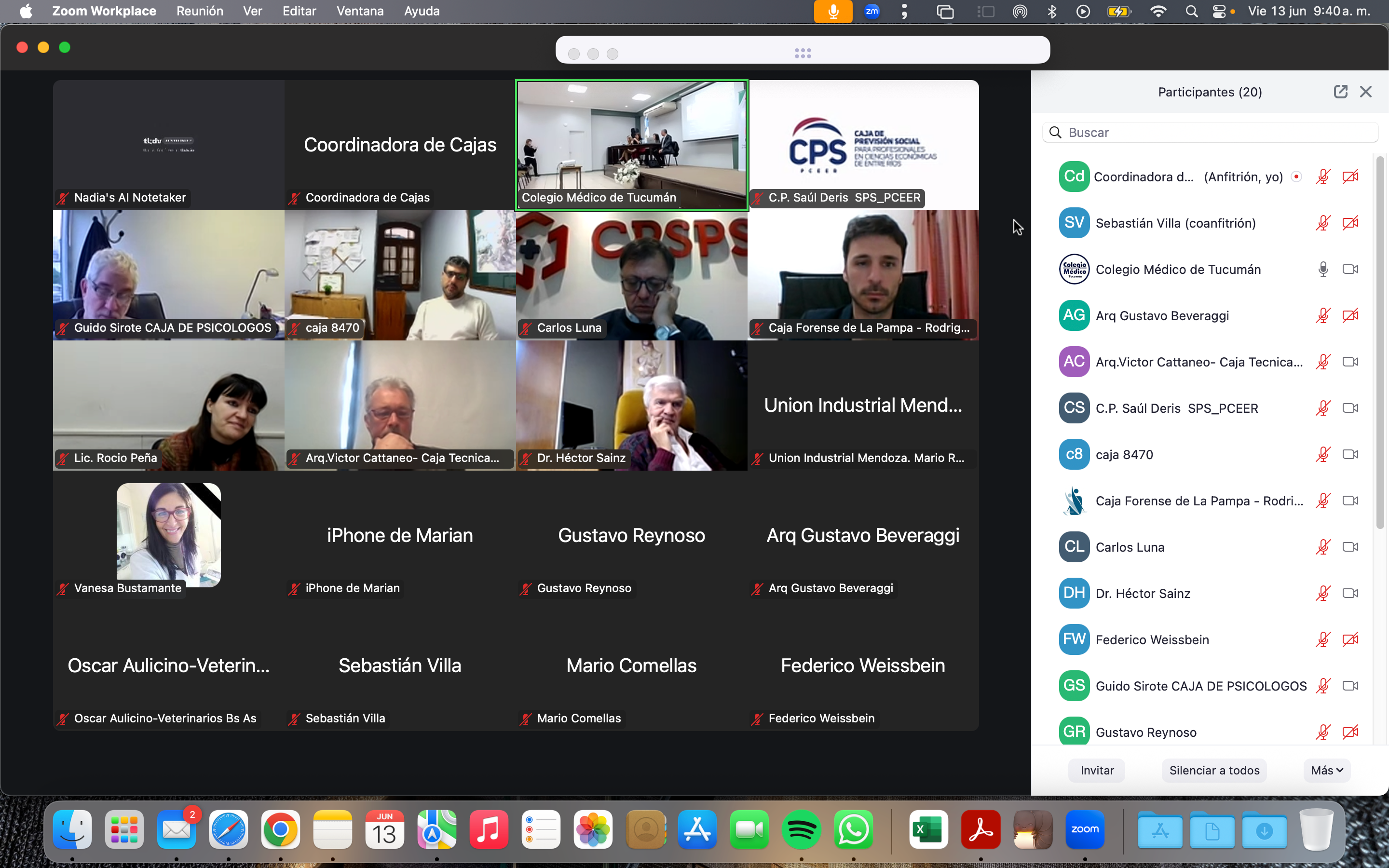
Task: Select Sebastián Villa (coanfitrión) in list
Action: click(x=1175, y=223)
